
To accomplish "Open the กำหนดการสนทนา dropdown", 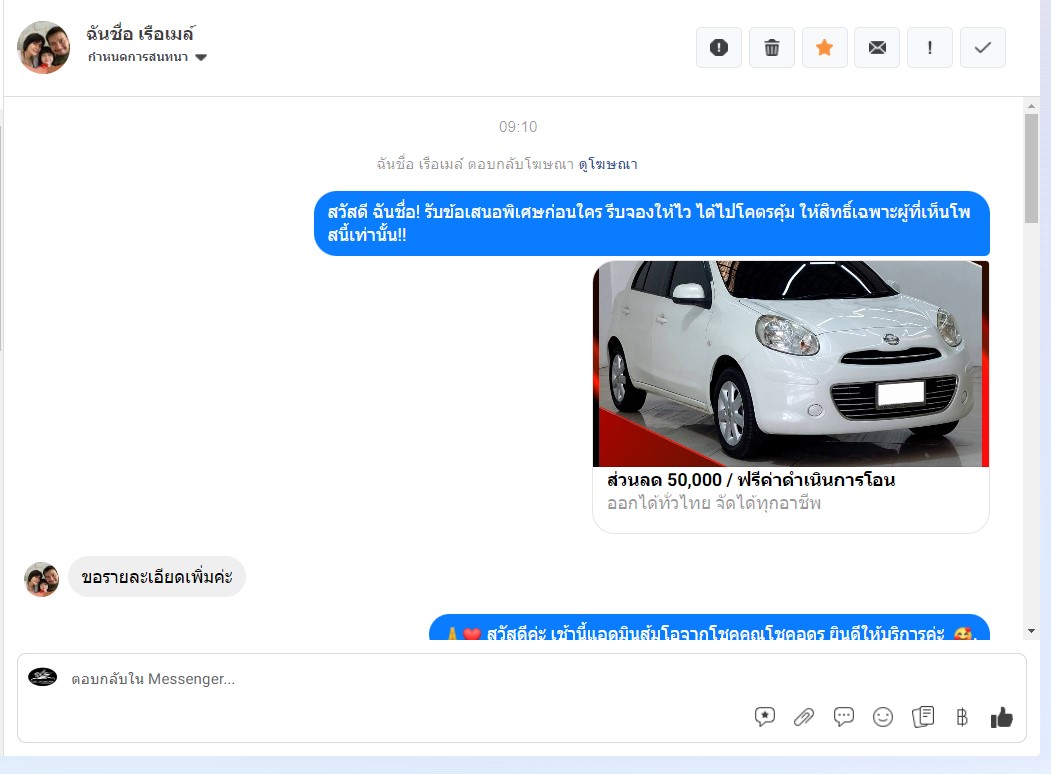I will [147, 57].
